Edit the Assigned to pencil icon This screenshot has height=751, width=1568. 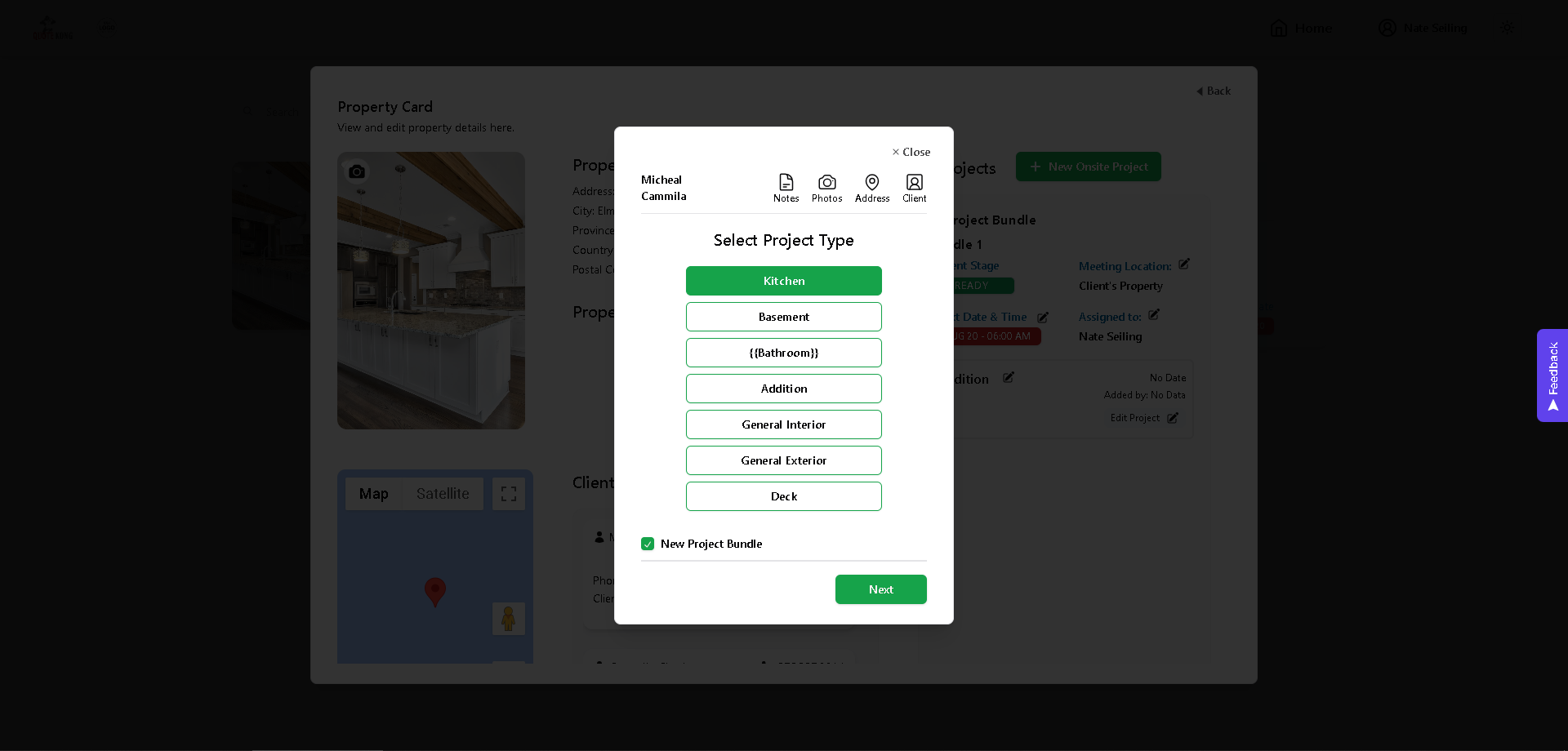point(1154,315)
